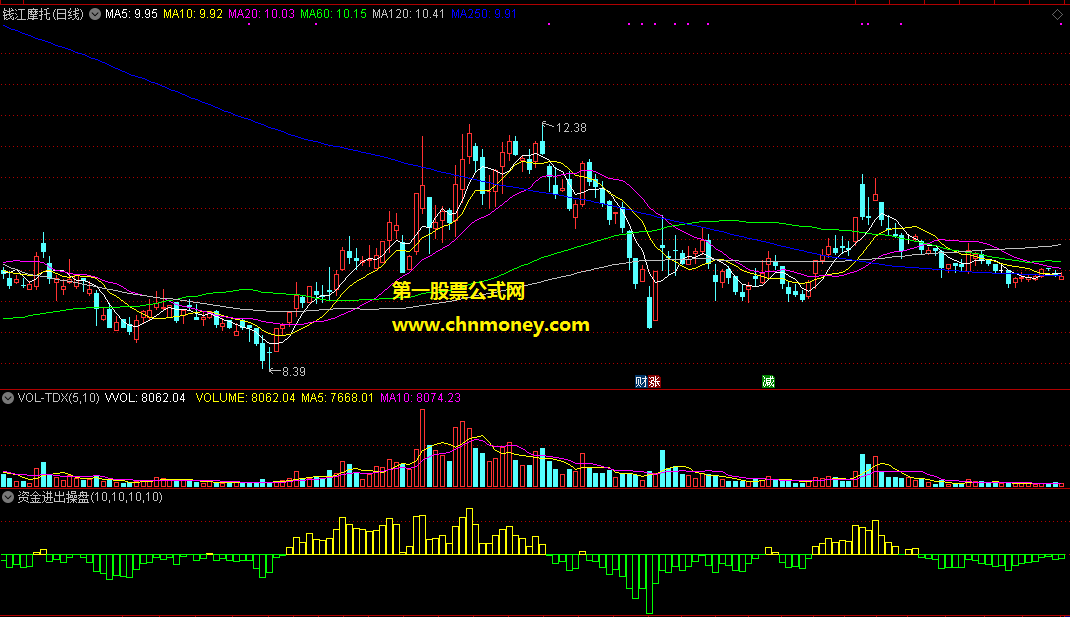Expand the 资金进出操盘 indicator dropdown arrow

[x=8, y=498]
